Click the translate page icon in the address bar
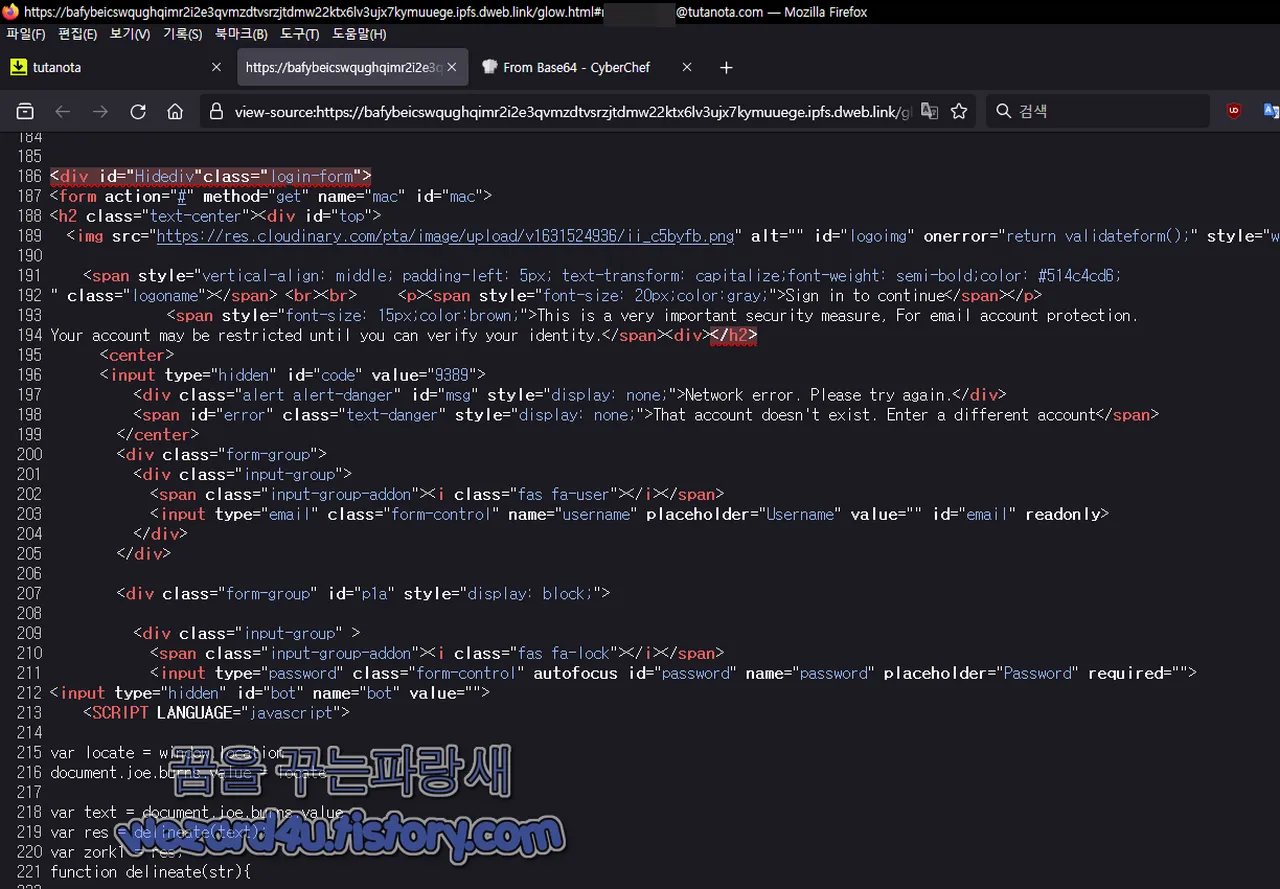 pos(929,111)
